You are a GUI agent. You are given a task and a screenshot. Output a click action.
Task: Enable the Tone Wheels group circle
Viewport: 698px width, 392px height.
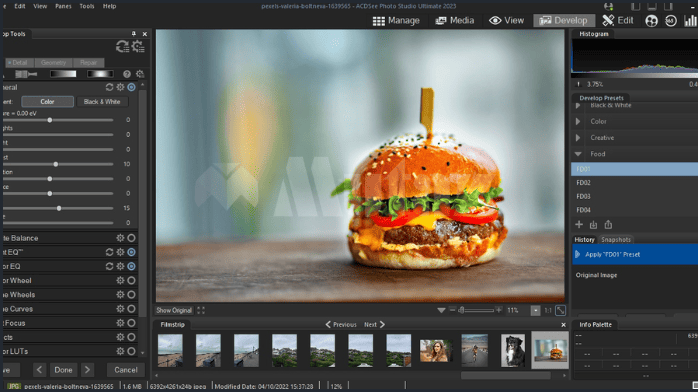131,295
